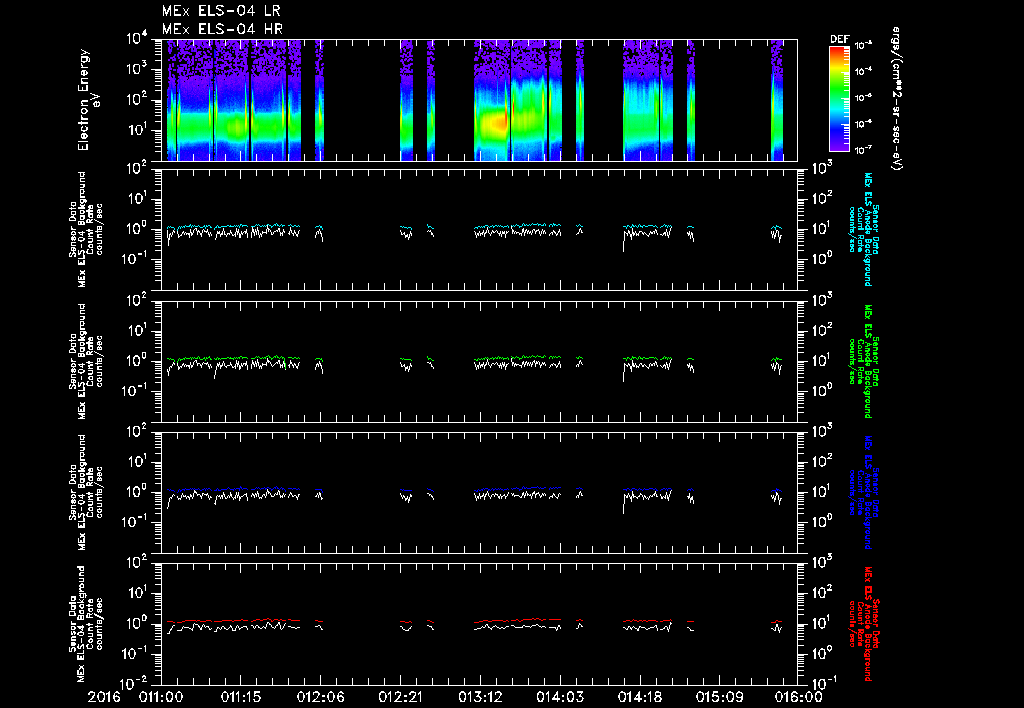Click the 10^-1 tick on bottom panel right axis
The width and height of the screenshot is (1024, 708).
(822, 682)
